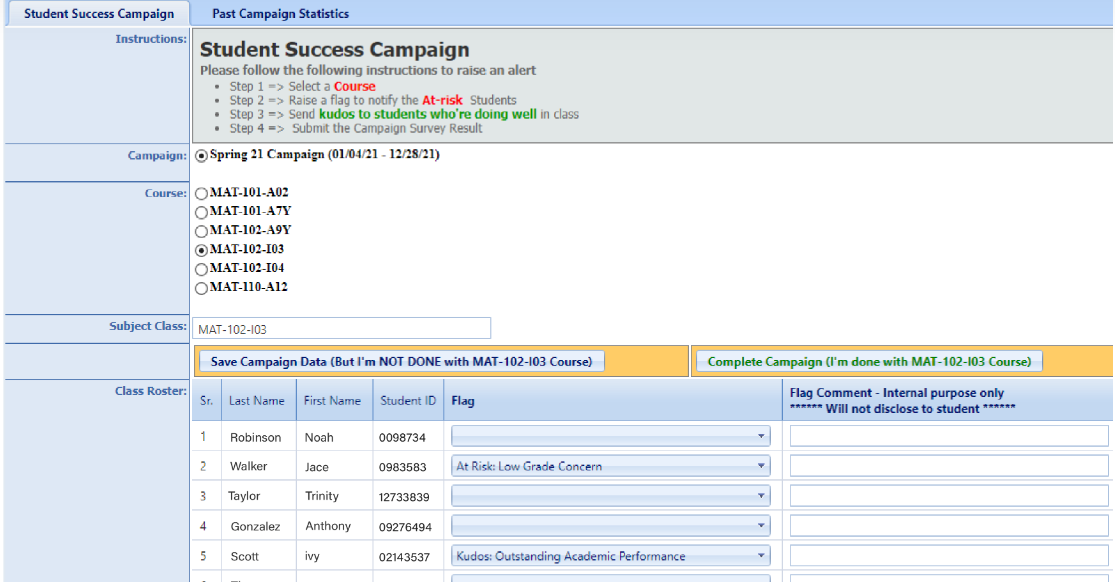Select the MAT-102-I03 course radio button
1115x582 pixels.
[202, 250]
